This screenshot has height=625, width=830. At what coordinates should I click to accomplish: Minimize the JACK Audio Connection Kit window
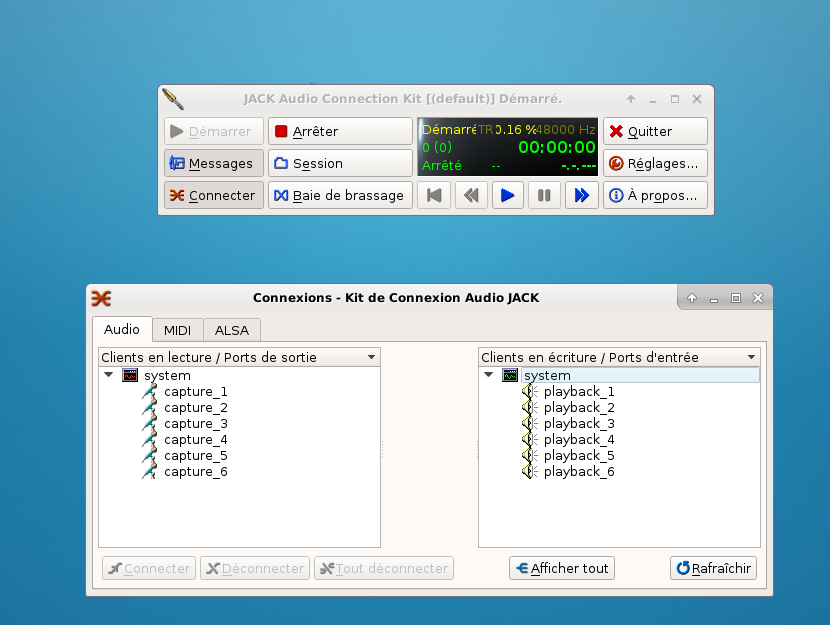coord(653,99)
